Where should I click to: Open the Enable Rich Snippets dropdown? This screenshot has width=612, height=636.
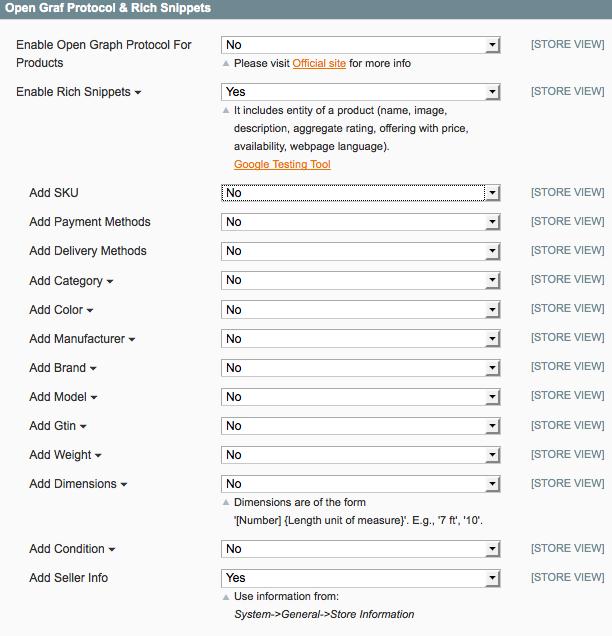[360, 92]
